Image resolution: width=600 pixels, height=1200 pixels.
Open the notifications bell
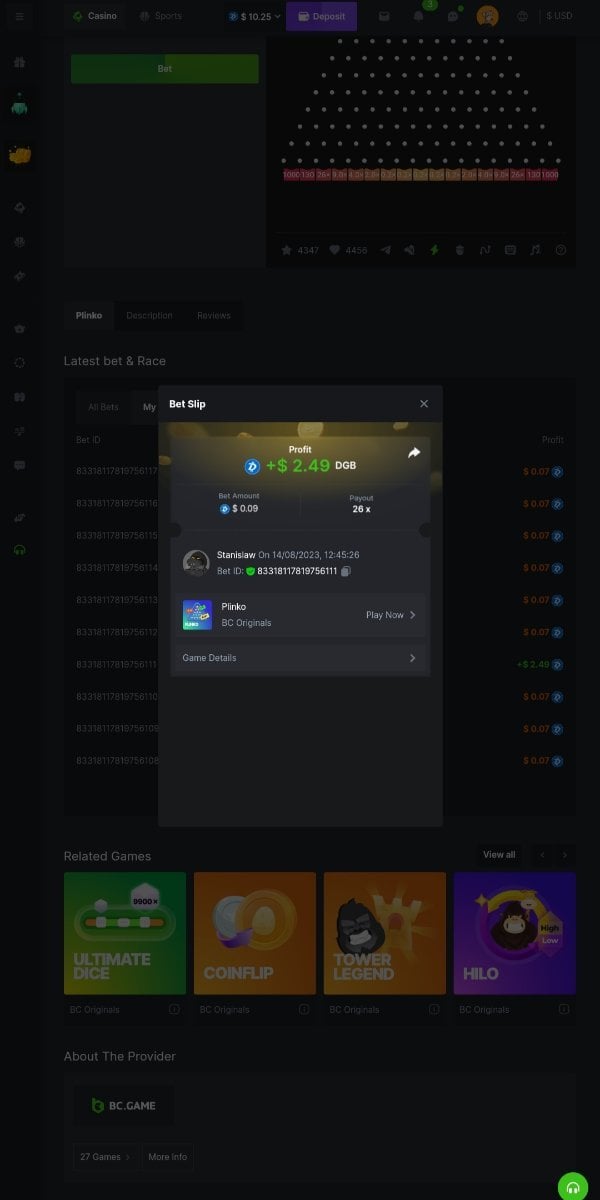click(419, 16)
